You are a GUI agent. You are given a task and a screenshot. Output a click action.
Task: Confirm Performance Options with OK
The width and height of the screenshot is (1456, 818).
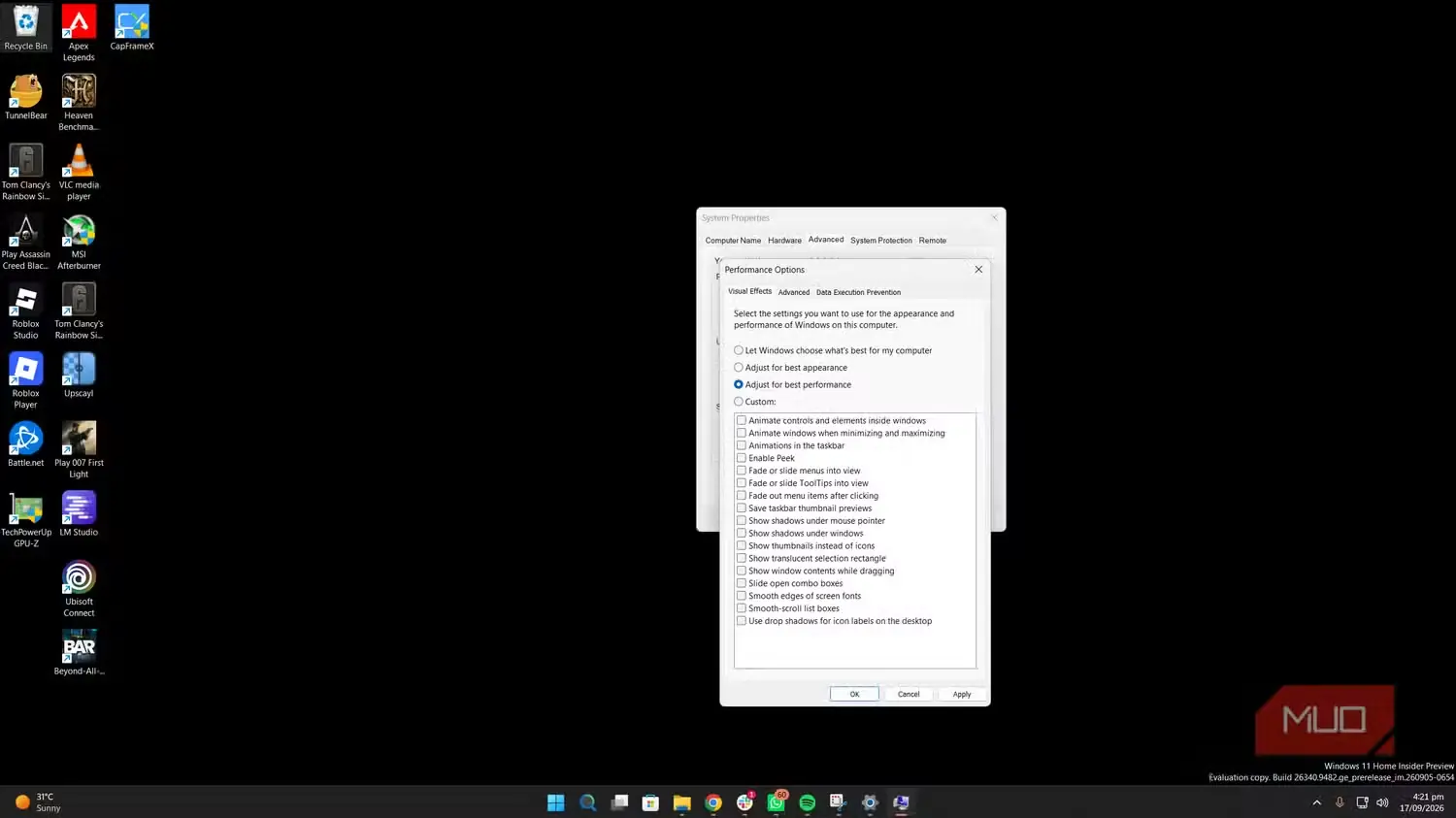click(854, 694)
